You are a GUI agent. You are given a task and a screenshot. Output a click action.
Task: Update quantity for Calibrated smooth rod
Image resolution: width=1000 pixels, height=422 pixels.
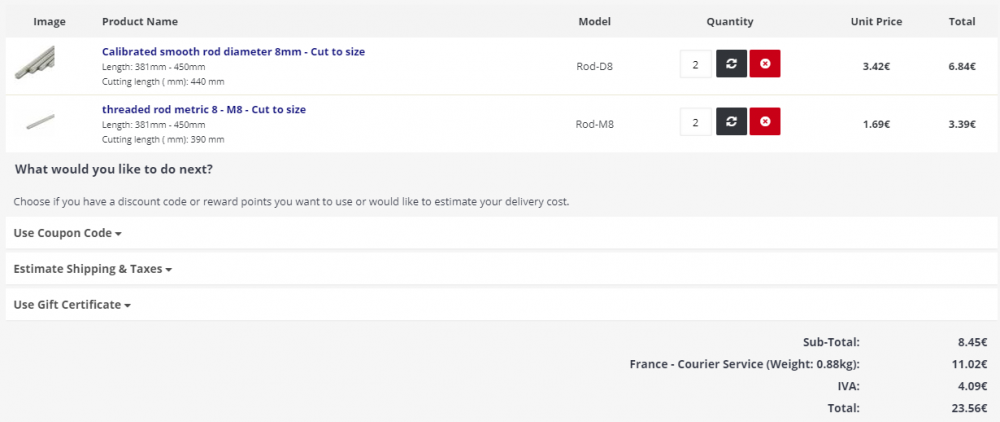(x=731, y=65)
